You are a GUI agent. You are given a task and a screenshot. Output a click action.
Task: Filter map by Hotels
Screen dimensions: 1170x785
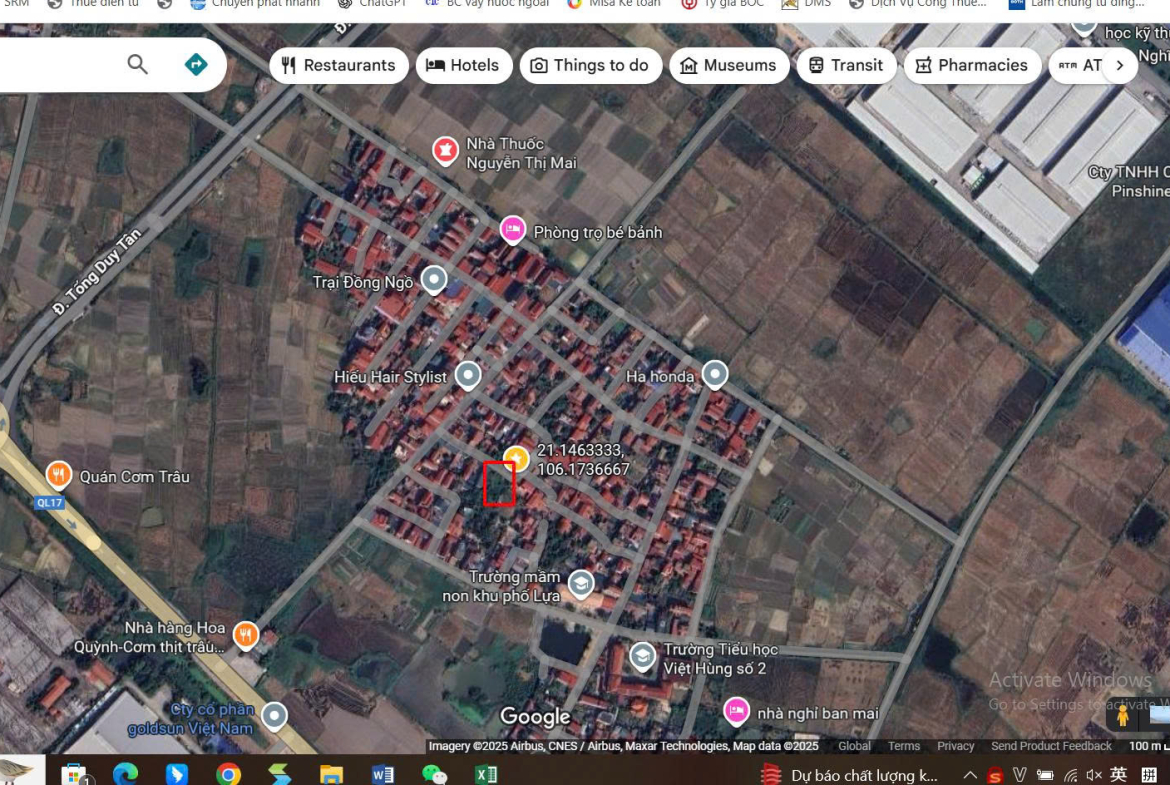coord(464,66)
